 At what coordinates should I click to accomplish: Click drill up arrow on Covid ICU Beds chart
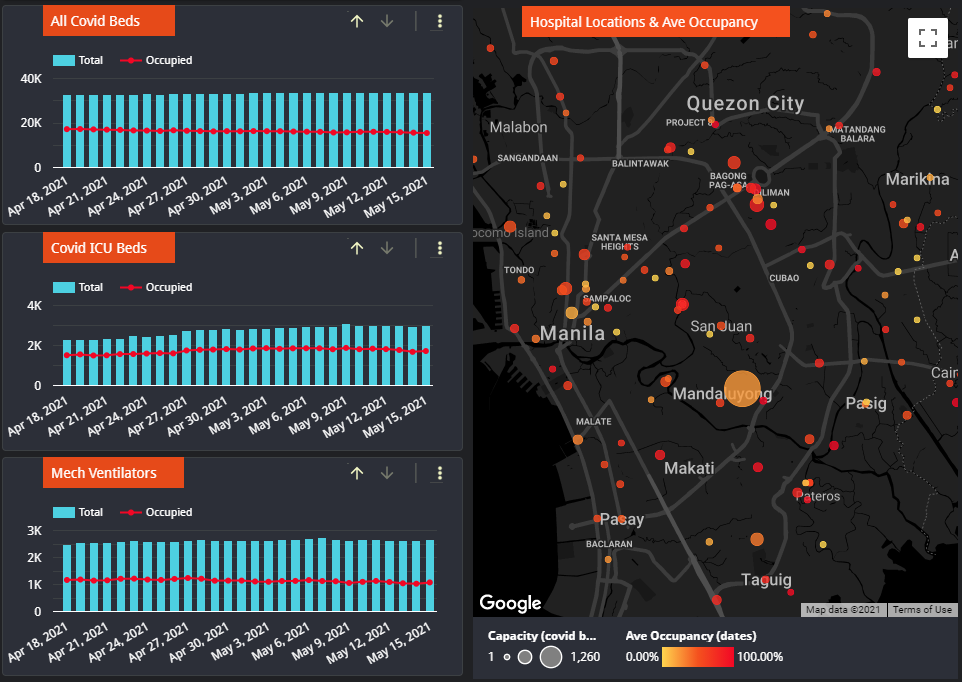pyautogui.click(x=357, y=248)
